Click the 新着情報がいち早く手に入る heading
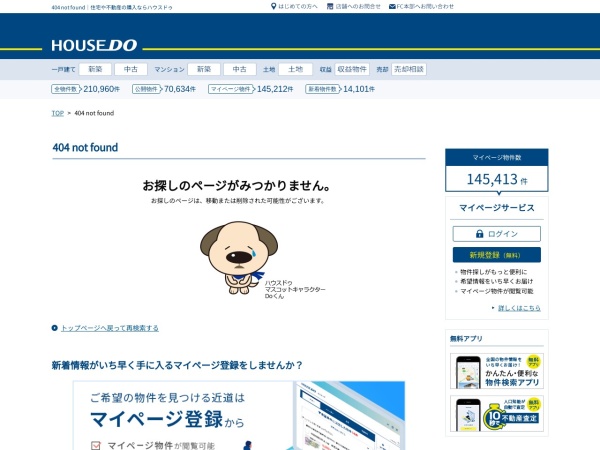600x450 pixels. [177, 365]
